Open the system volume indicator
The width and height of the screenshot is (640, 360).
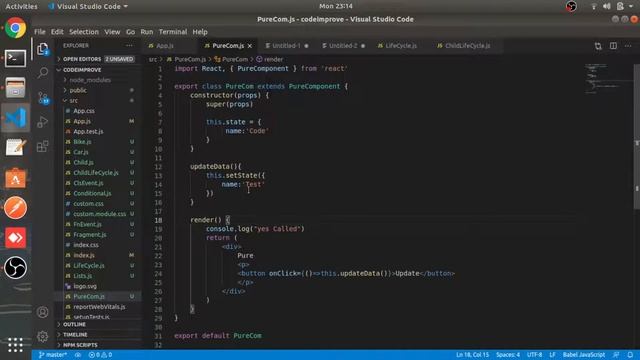[x=607, y=7]
